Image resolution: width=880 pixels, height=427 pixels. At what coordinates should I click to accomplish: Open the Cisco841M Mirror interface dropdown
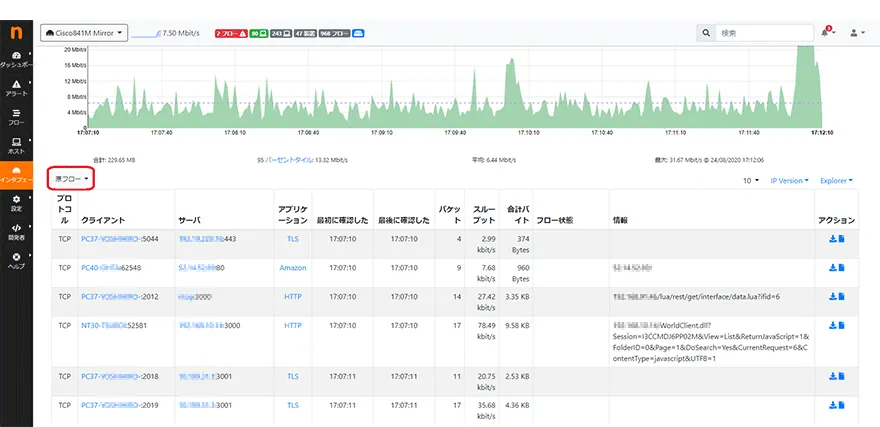click(84, 33)
